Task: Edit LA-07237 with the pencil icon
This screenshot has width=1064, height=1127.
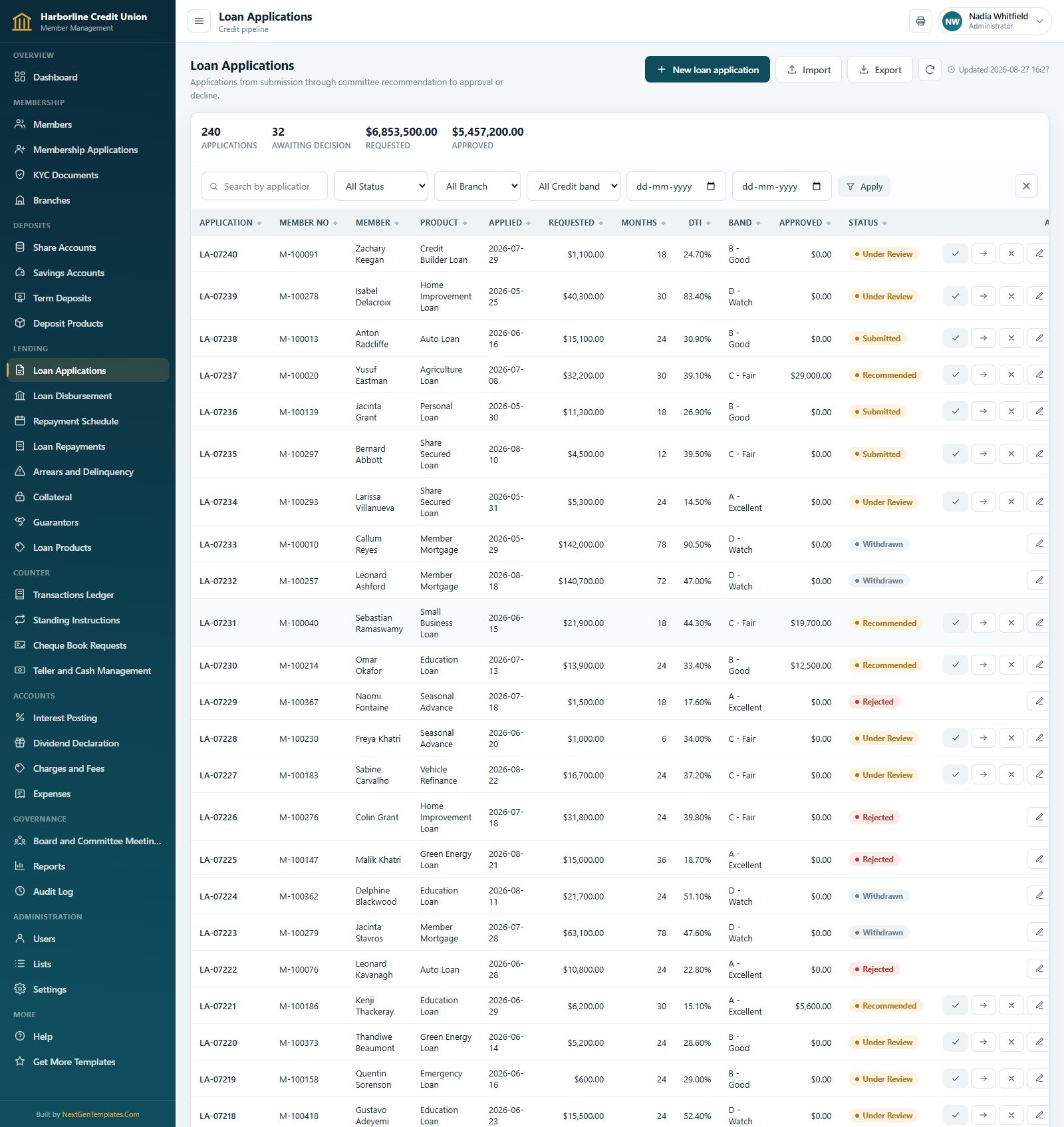Action: point(1039,375)
